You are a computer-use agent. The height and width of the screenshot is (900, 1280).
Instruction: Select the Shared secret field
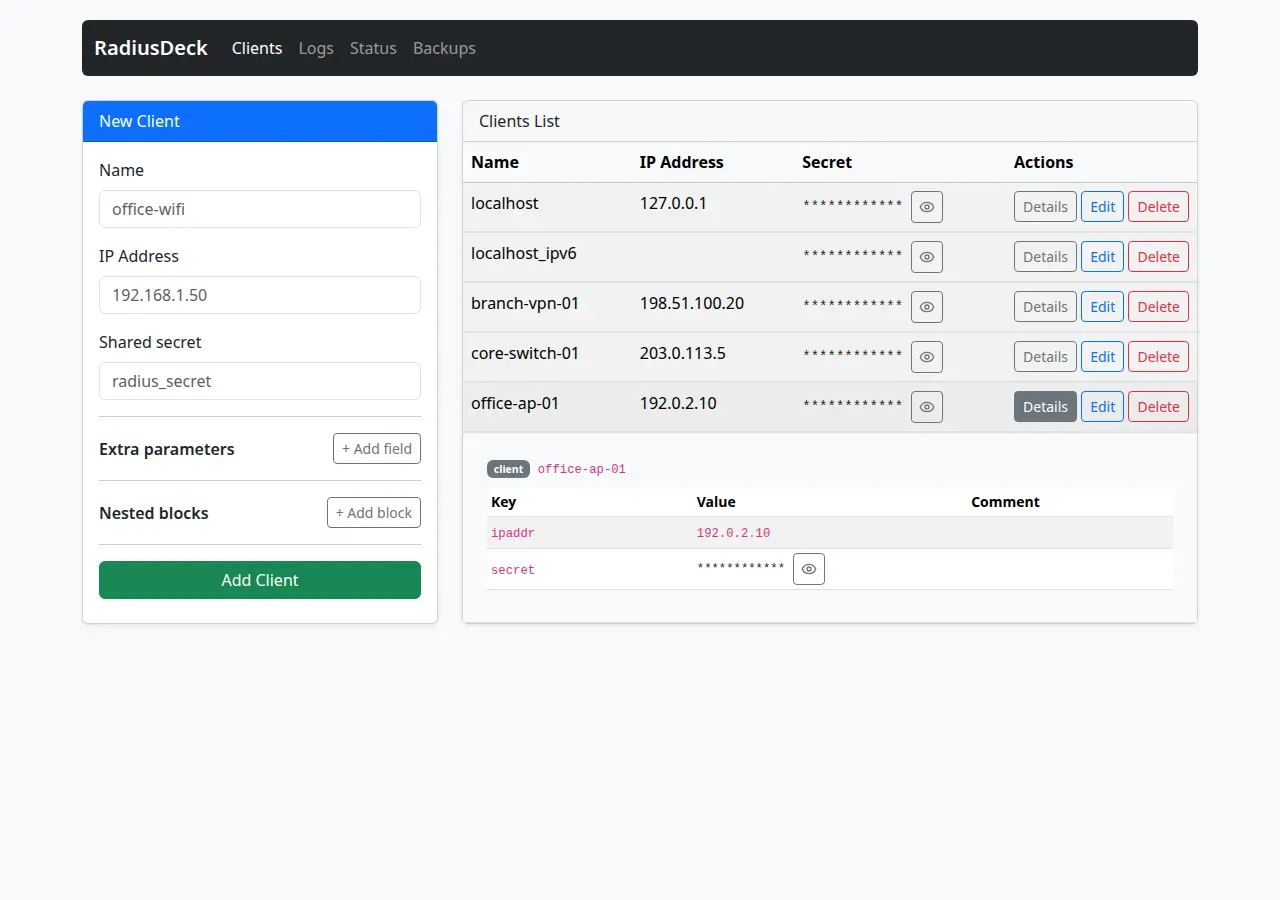coord(260,381)
